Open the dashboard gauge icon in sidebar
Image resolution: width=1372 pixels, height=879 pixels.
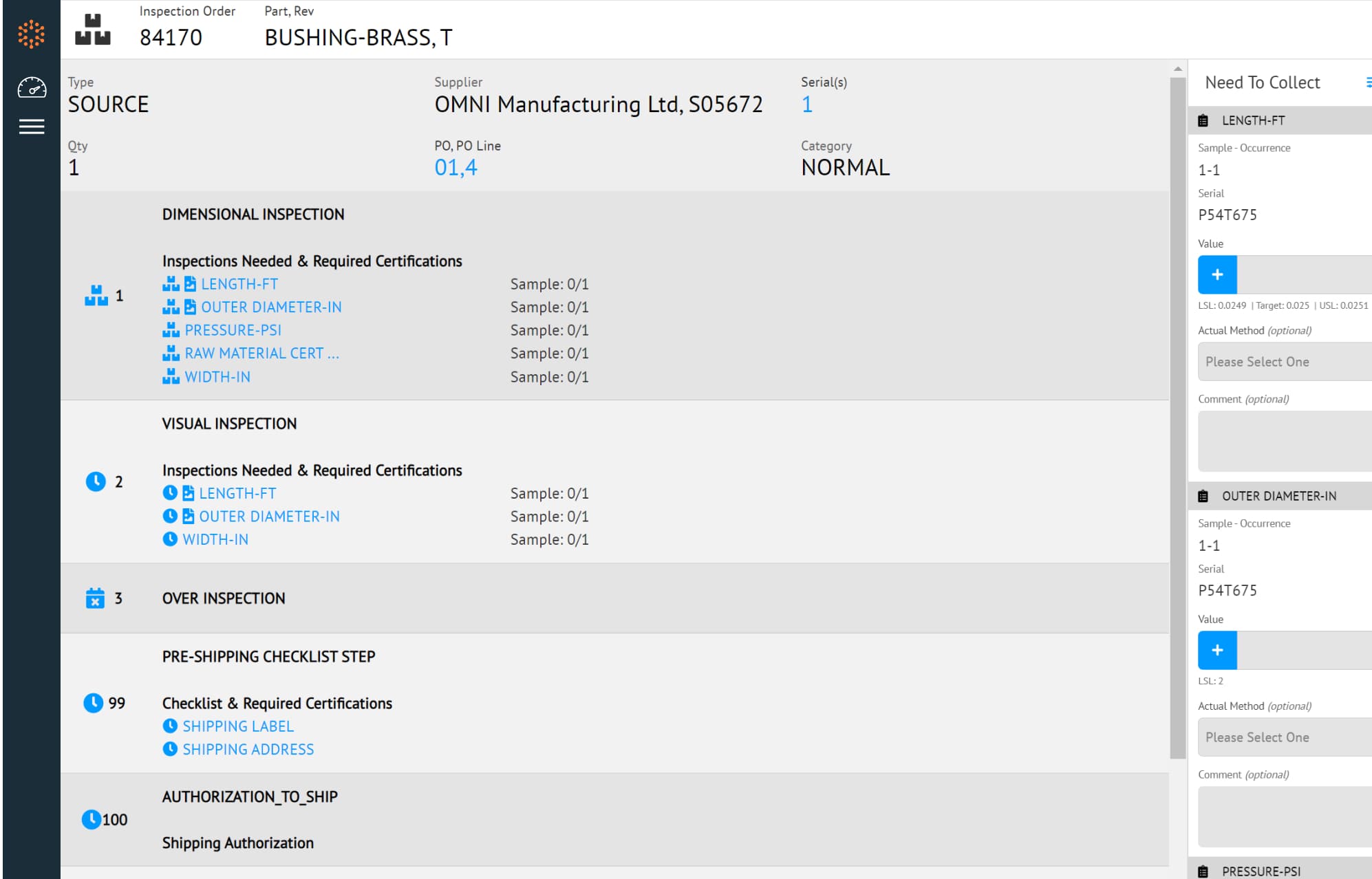point(32,87)
